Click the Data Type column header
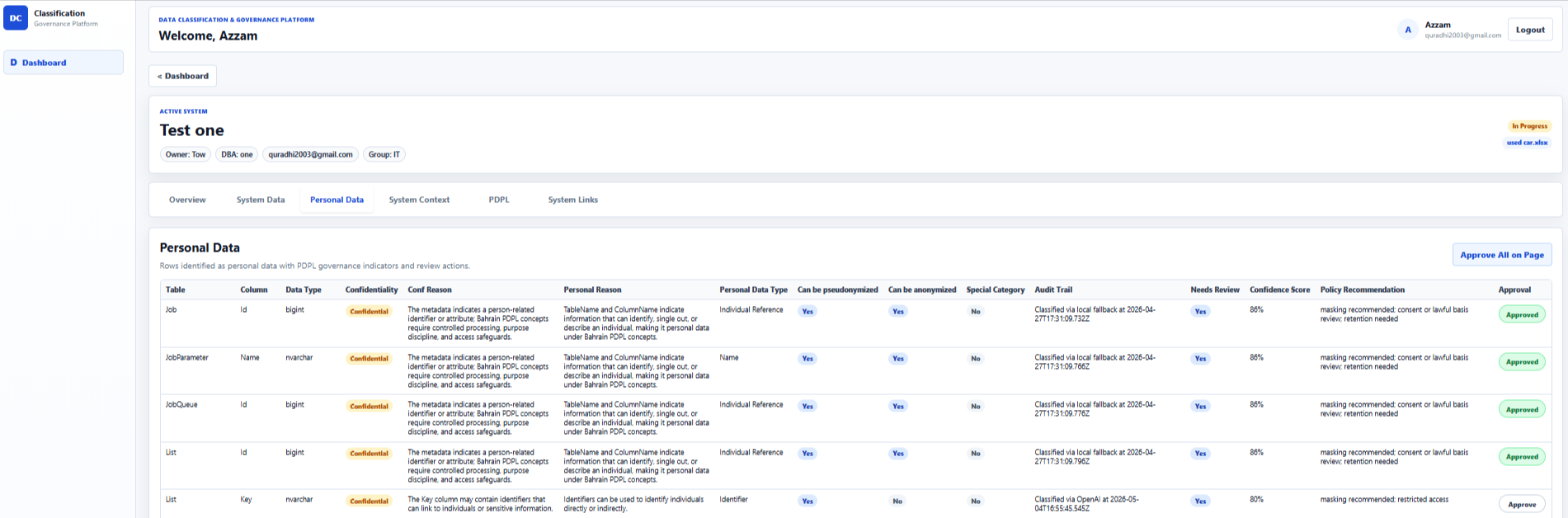 coord(304,290)
